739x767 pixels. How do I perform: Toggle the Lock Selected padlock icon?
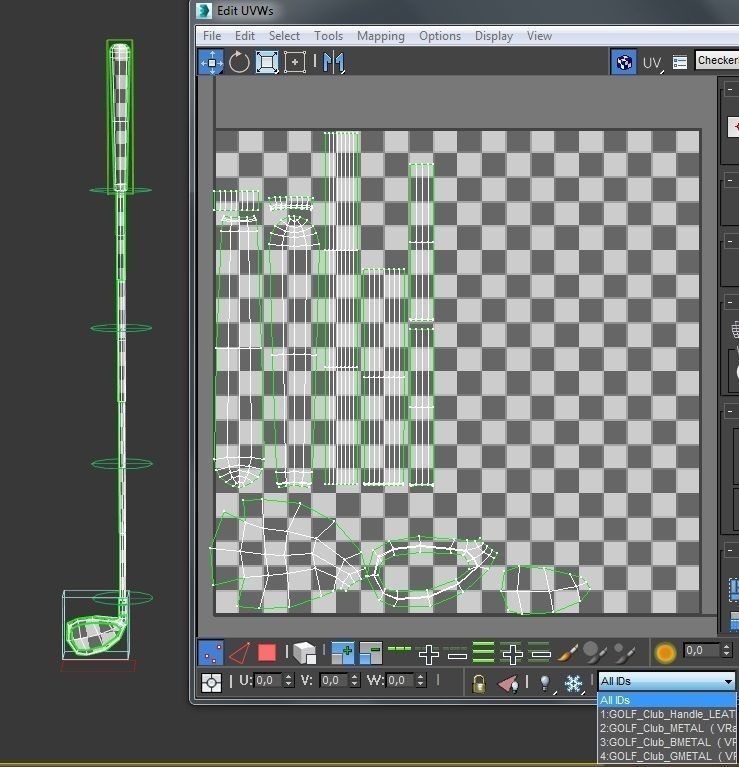coord(479,683)
